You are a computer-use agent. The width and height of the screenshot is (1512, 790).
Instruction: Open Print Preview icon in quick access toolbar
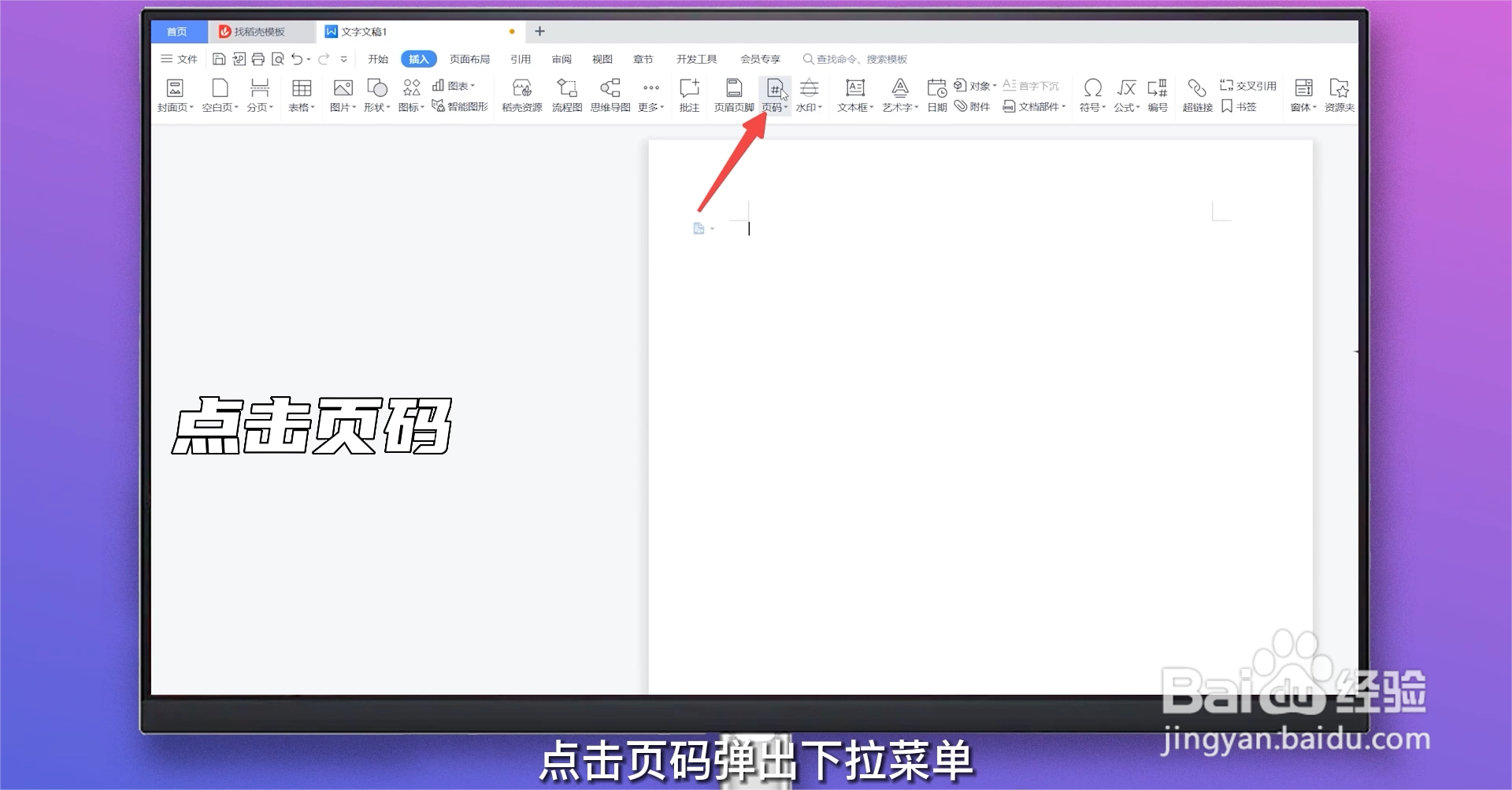[277, 59]
